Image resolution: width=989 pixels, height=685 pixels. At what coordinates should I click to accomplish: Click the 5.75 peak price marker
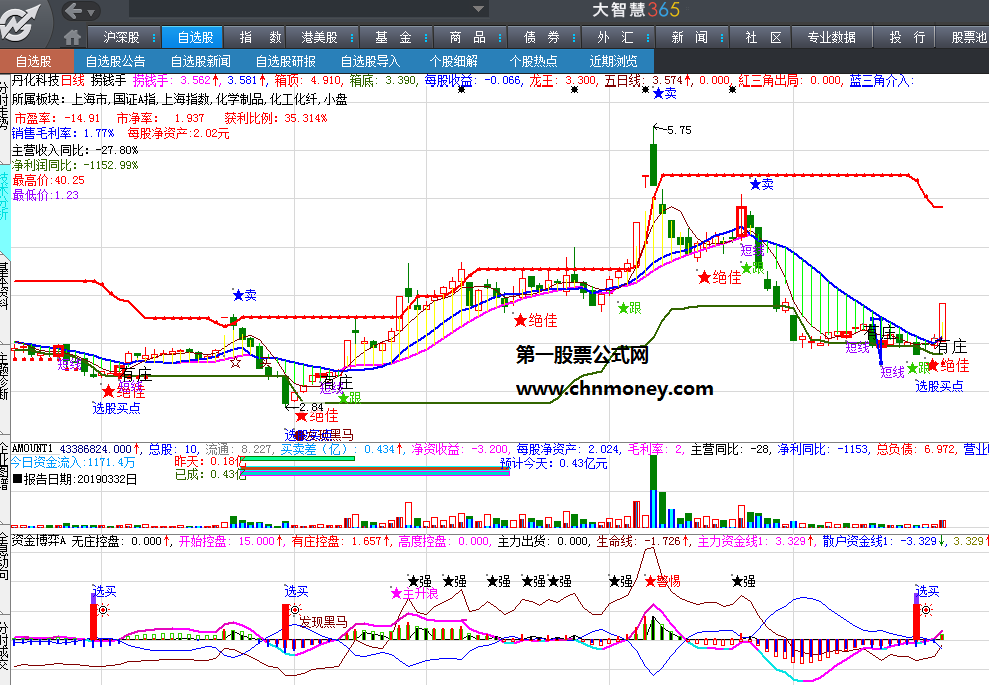click(x=672, y=130)
